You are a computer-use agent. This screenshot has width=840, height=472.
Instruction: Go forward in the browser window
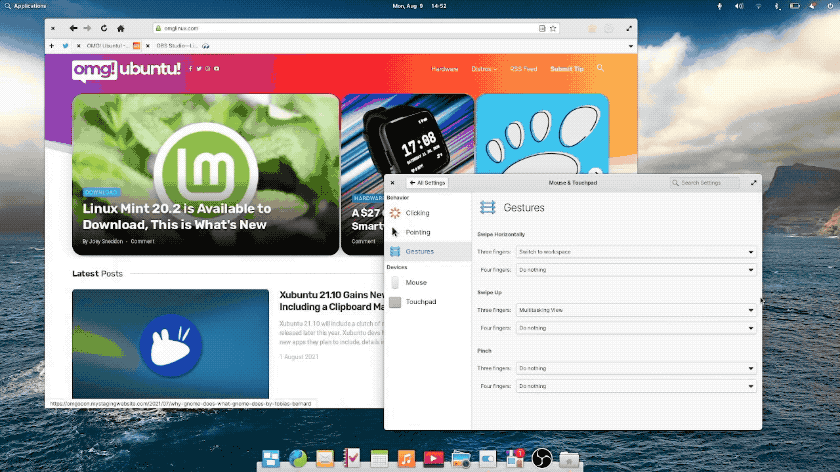click(x=87, y=28)
